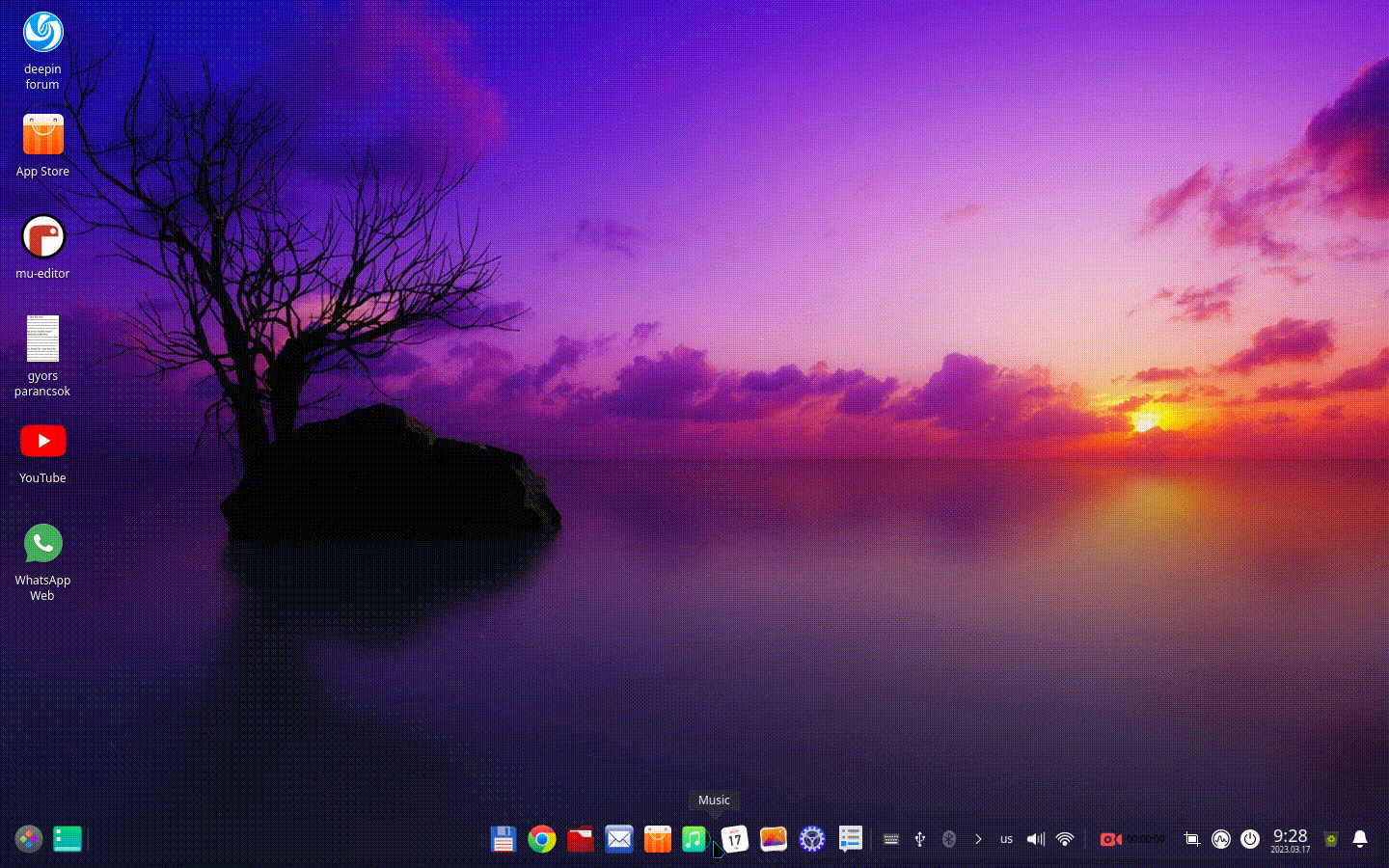Toggle Bluetooth from the tray icon

tap(949, 839)
